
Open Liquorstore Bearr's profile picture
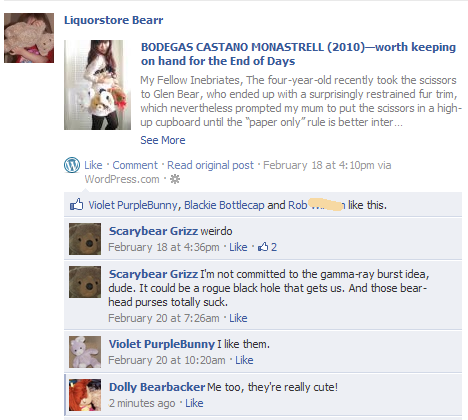click(x=29, y=38)
